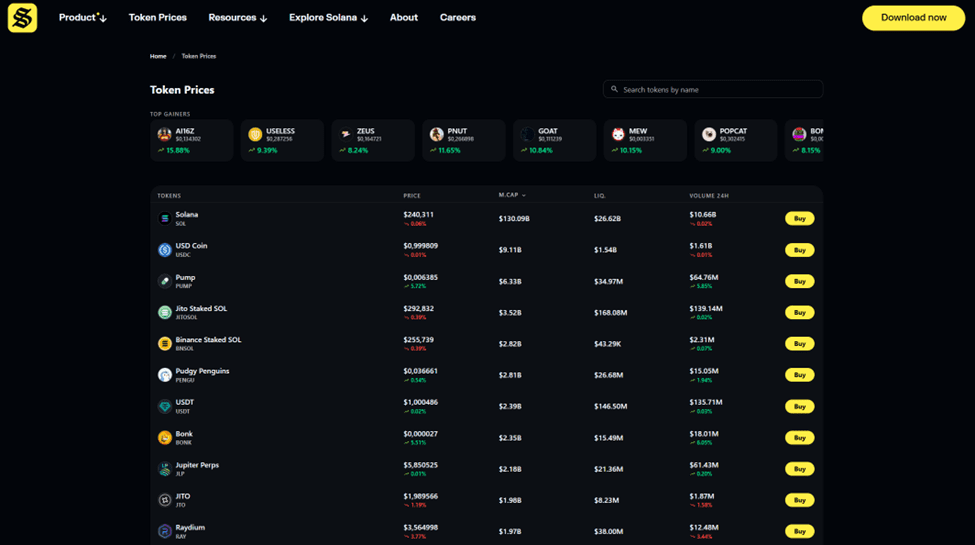Image resolution: width=975 pixels, height=545 pixels.
Task: Click the JITO row Buy button
Action: 800,500
